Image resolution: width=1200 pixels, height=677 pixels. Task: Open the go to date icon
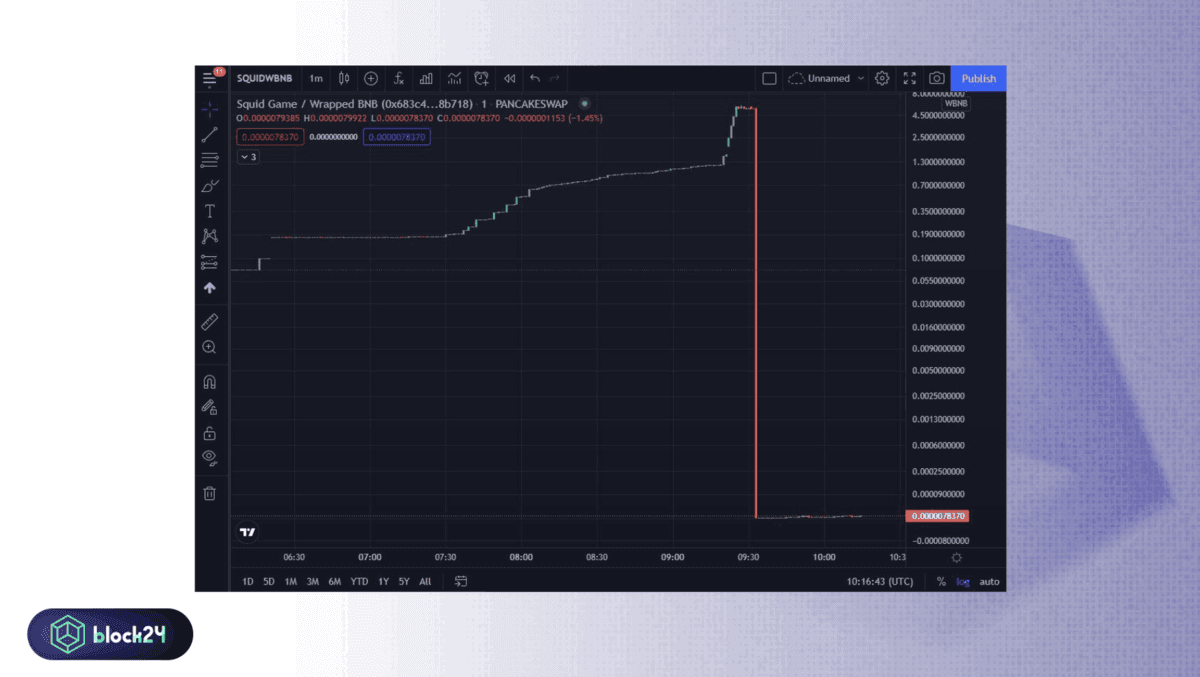461,581
